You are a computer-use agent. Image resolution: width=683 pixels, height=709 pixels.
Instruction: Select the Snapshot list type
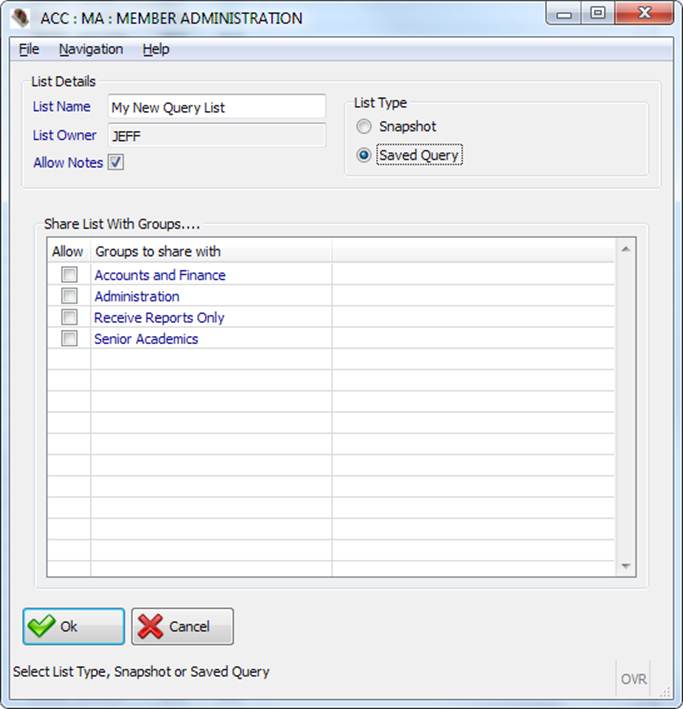click(x=364, y=127)
